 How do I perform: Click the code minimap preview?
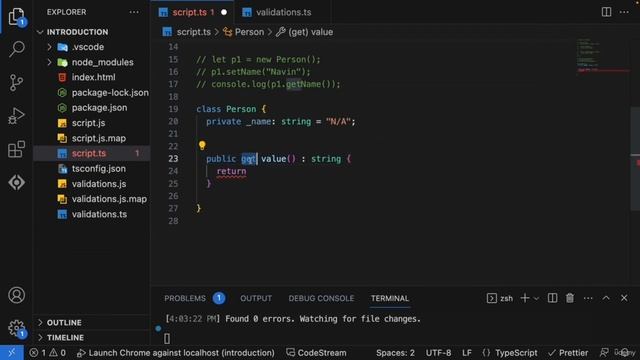point(602,56)
